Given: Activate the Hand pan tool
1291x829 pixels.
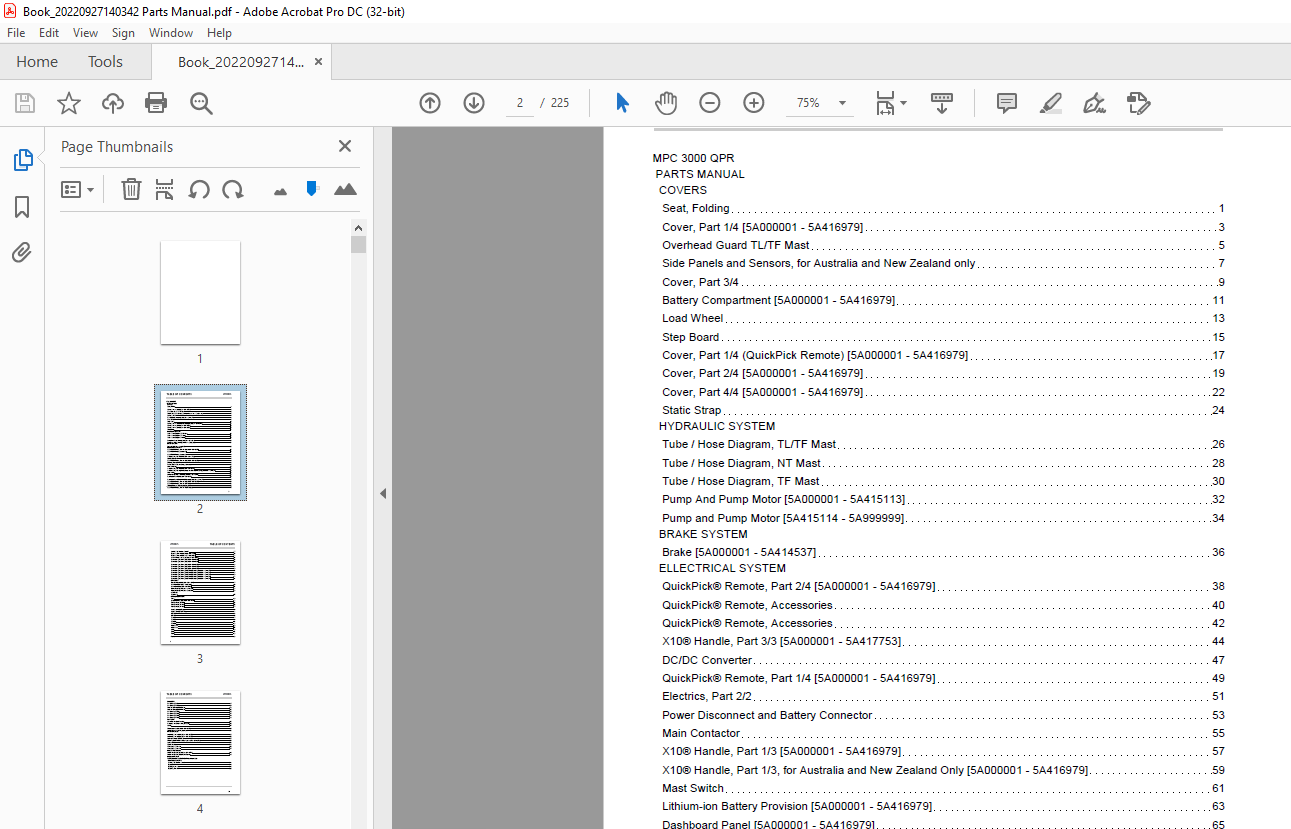Looking at the screenshot, I should tap(666, 103).
